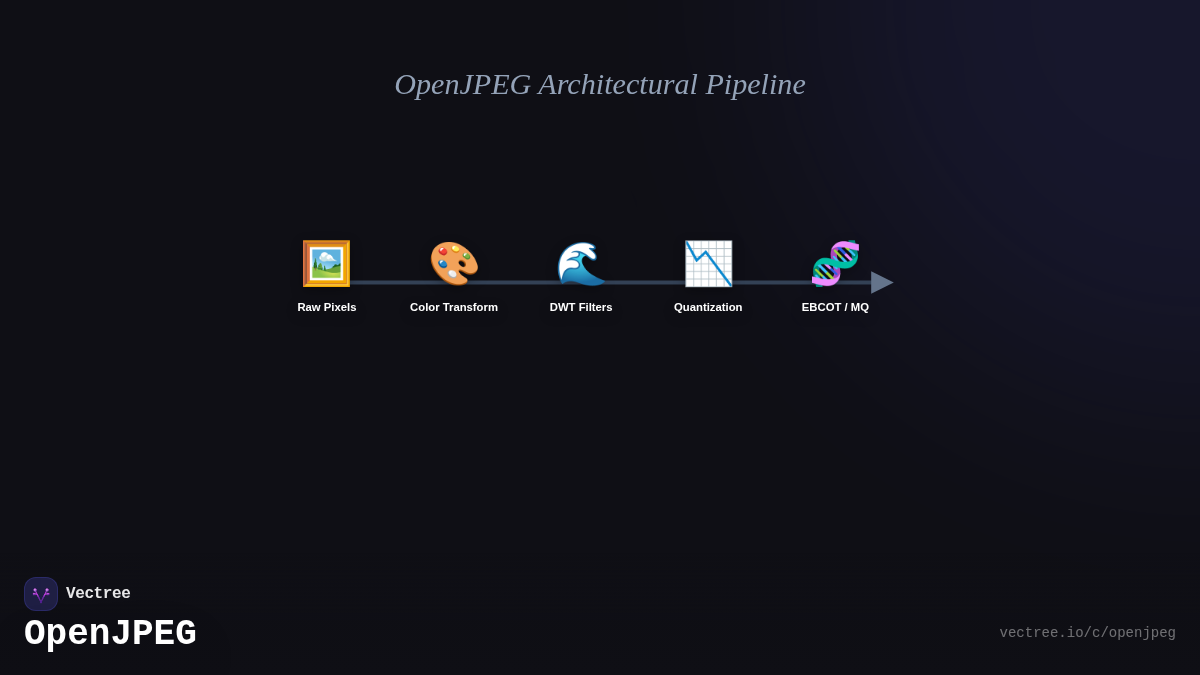Click the EBCOT / MQ stage label
1200x675 pixels.
(835, 307)
